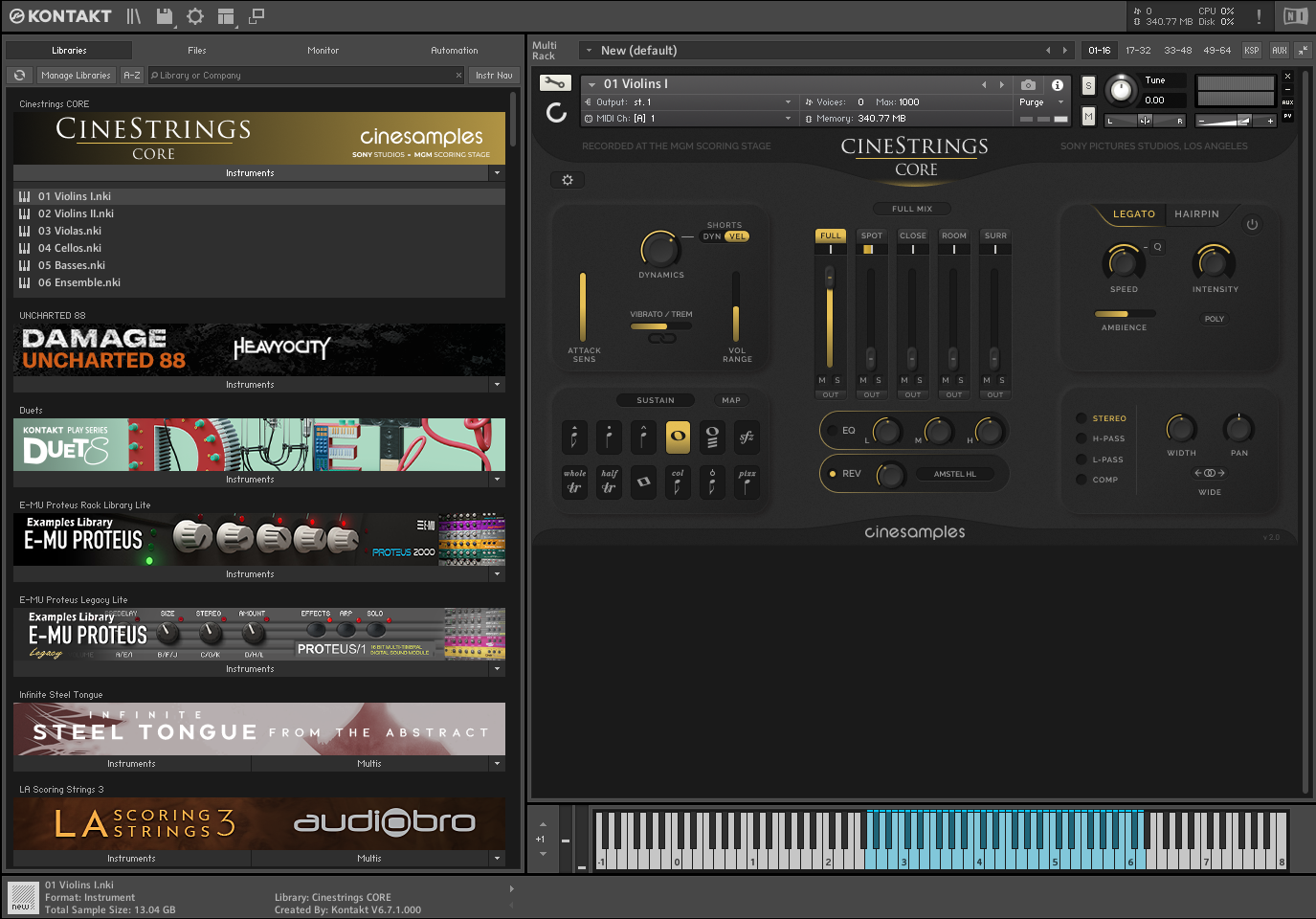This screenshot has height=919, width=1316.
Task: Open the multi rack preset dropdown
Action: [590, 51]
